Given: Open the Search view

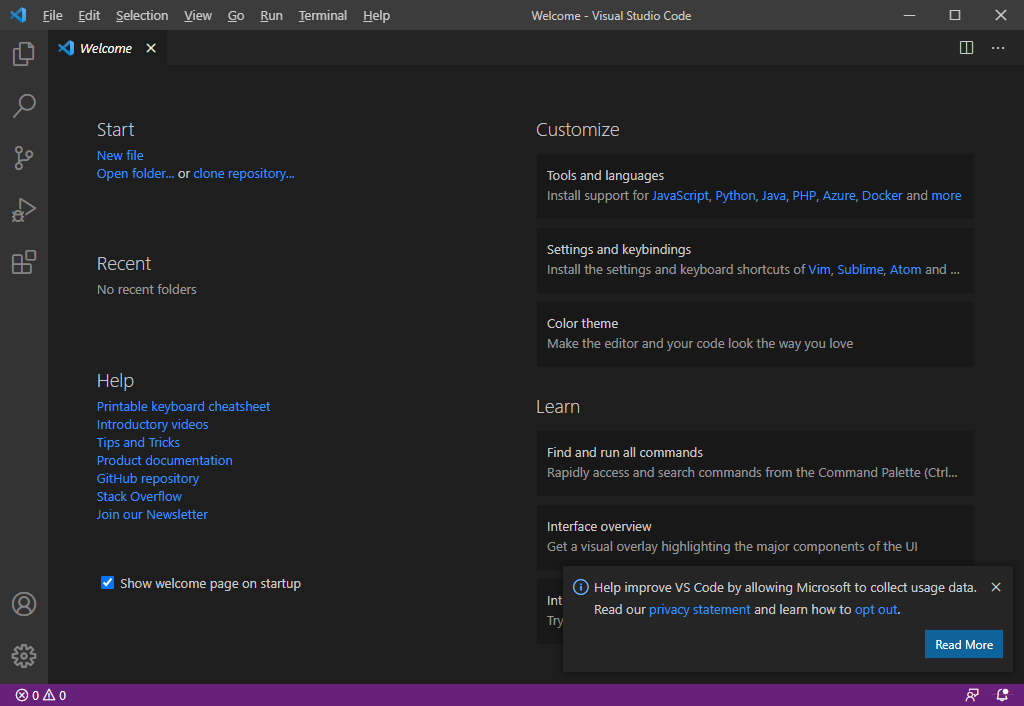Looking at the screenshot, I should coord(23,105).
